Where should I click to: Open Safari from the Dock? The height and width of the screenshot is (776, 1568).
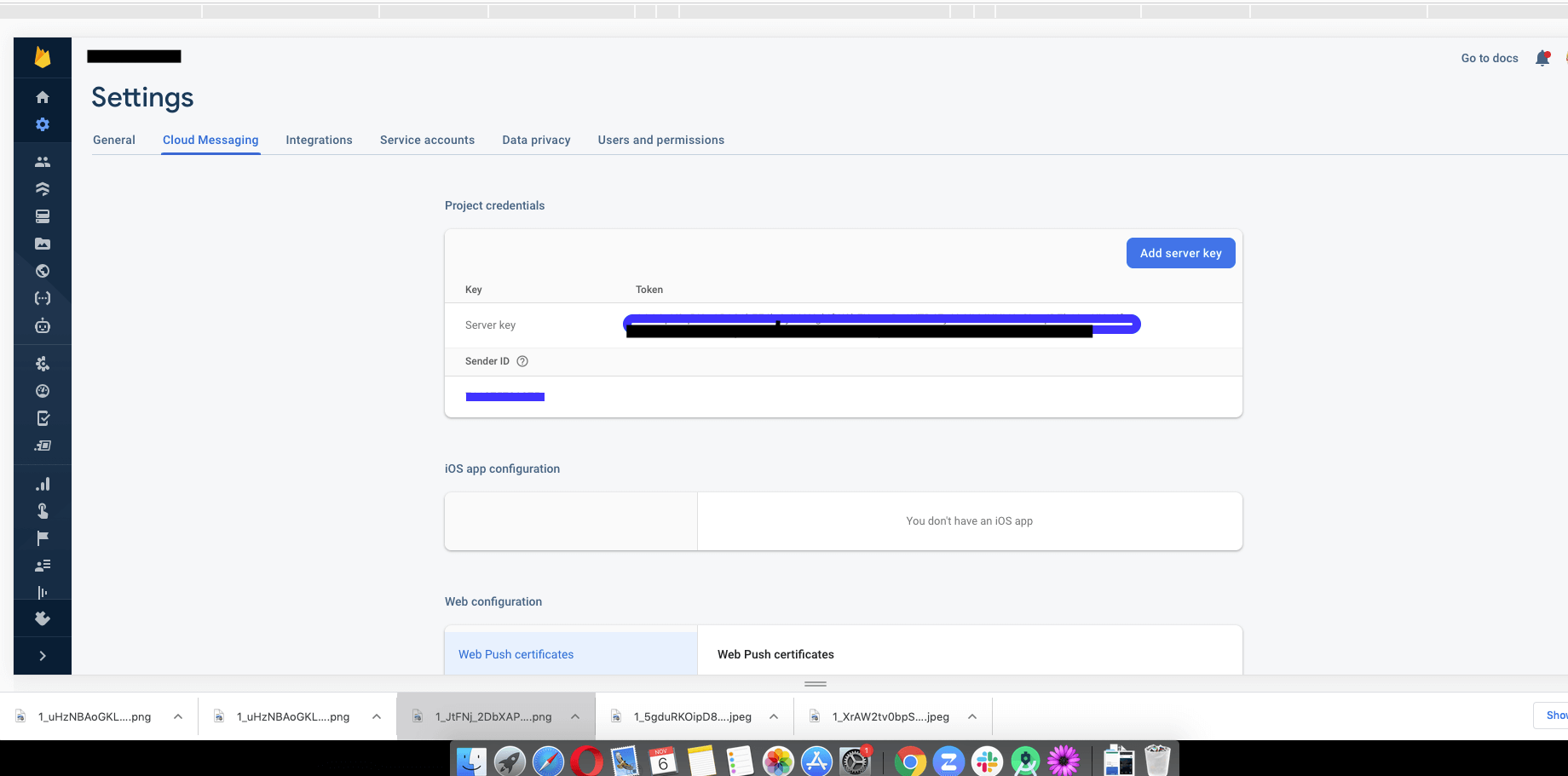click(548, 761)
